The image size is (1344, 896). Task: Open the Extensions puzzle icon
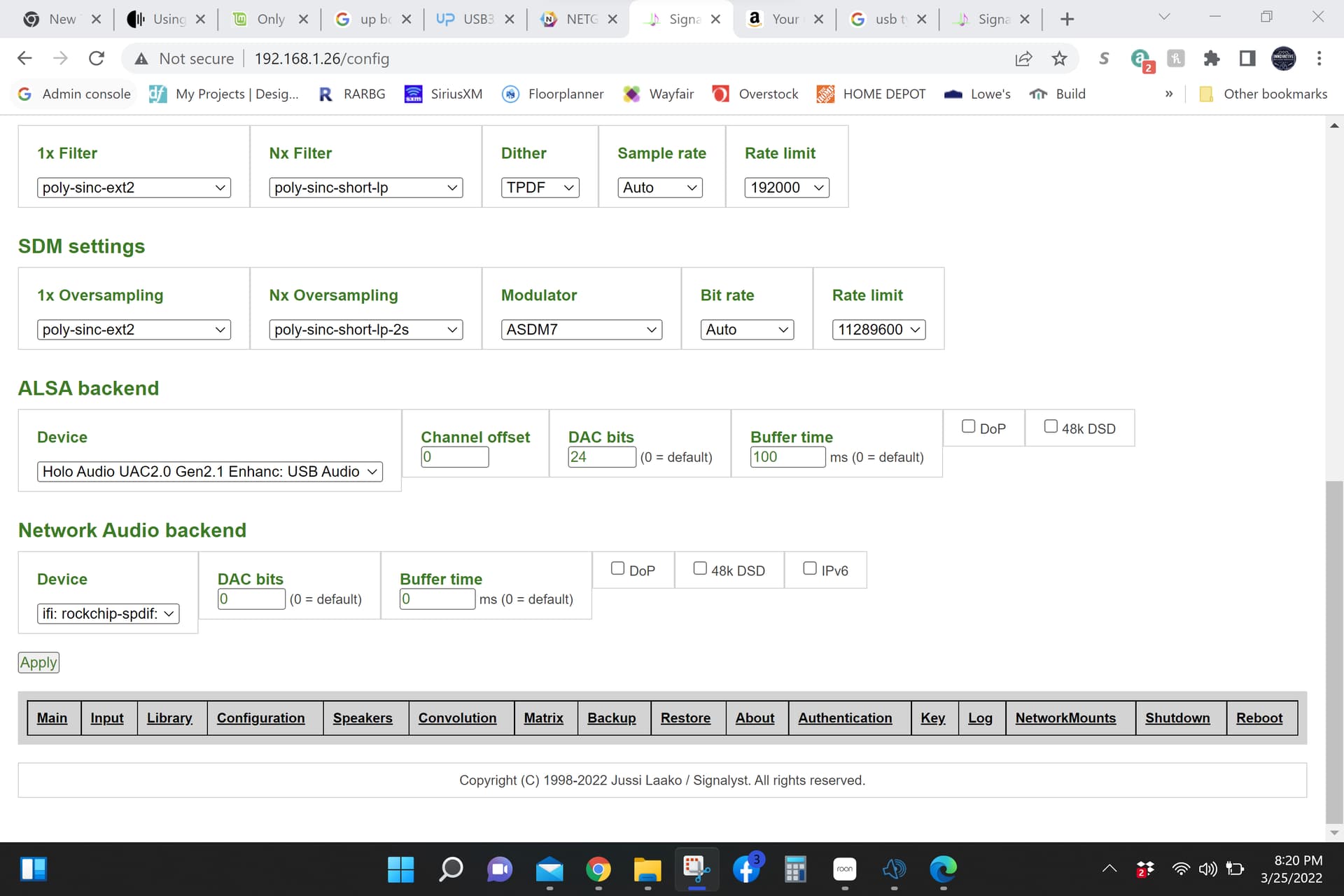click(x=1211, y=59)
